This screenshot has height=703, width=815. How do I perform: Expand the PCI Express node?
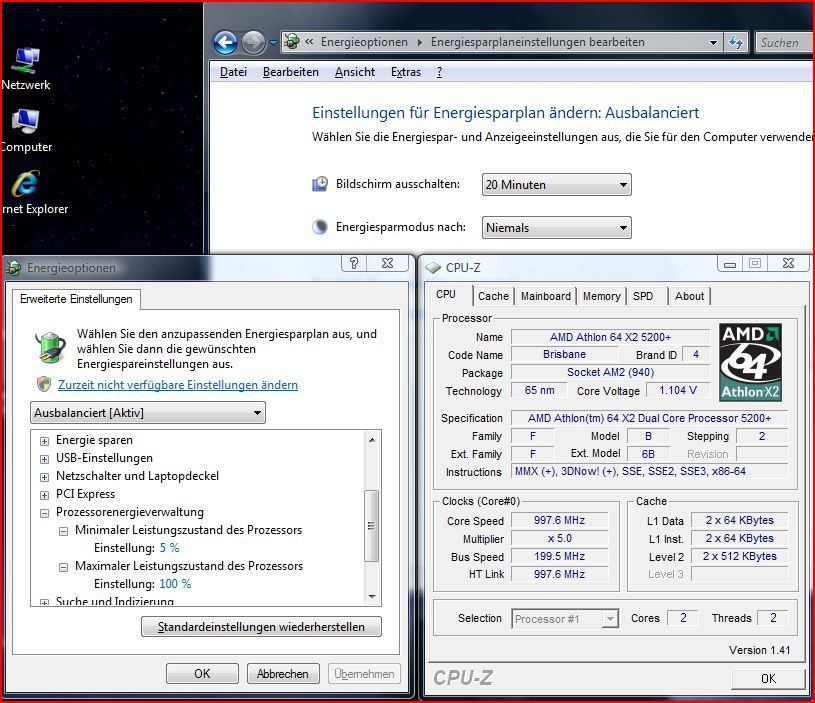tap(45, 495)
